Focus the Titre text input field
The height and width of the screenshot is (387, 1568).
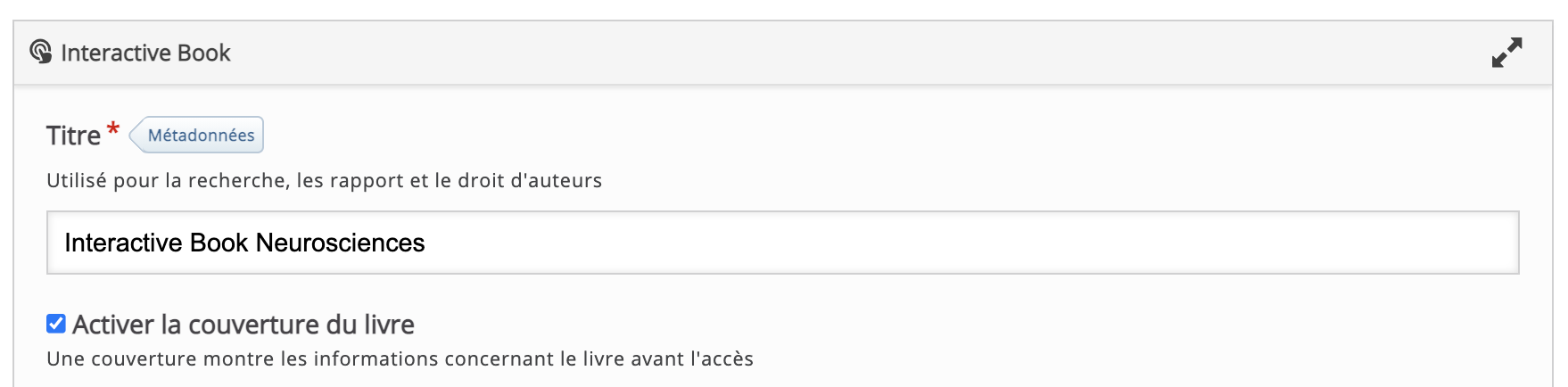coord(781,243)
